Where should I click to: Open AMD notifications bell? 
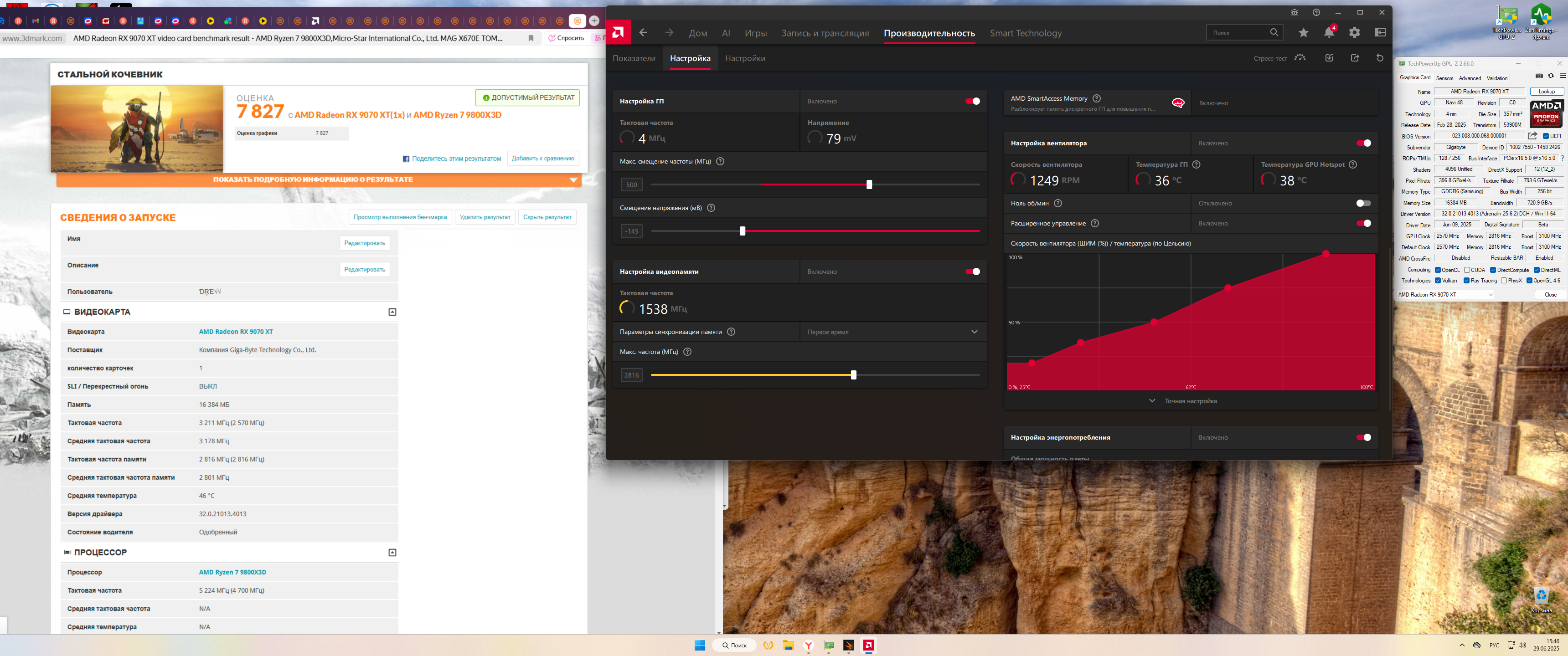click(1328, 33)
